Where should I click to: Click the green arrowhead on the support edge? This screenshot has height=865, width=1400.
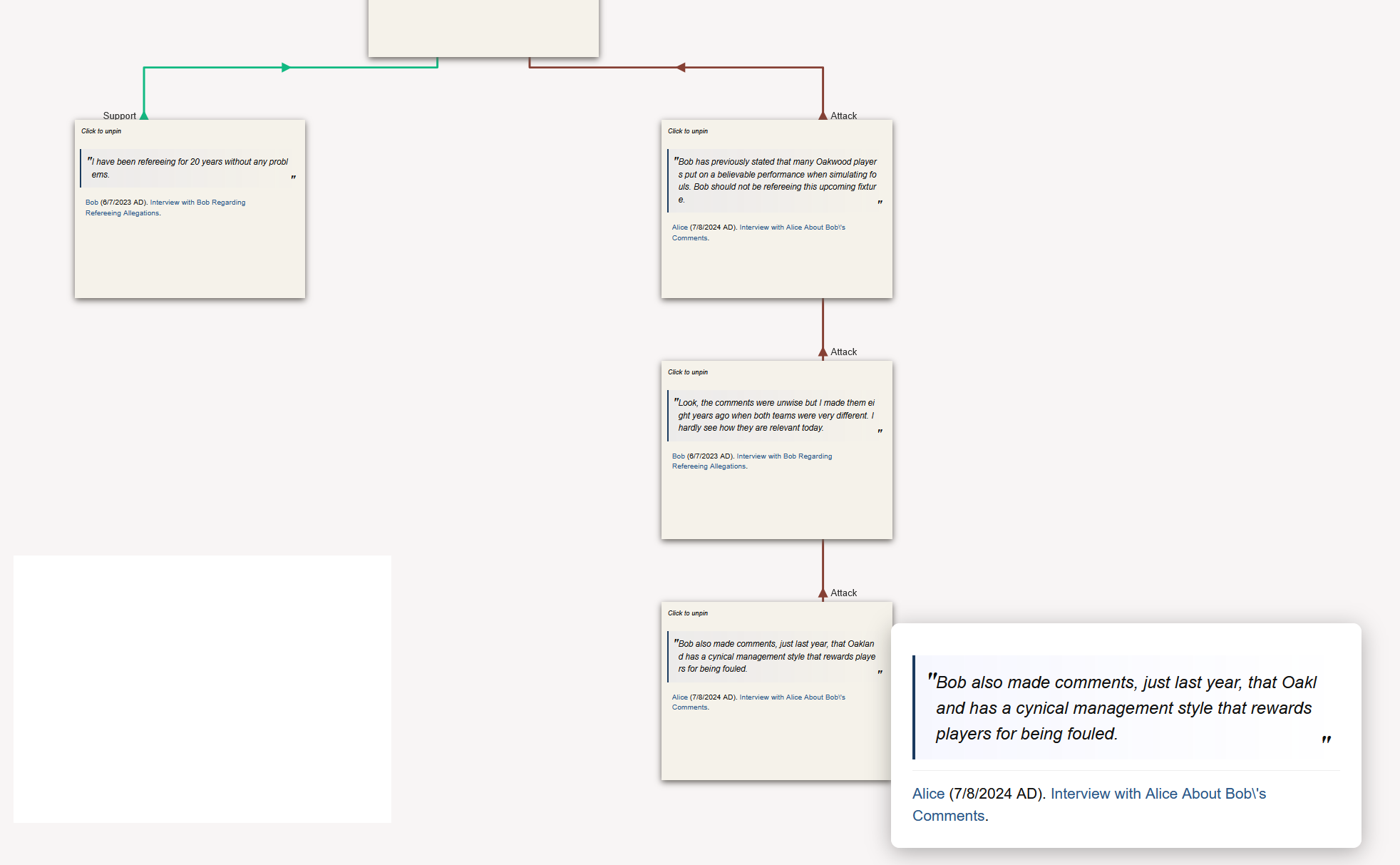[x=286, y=68]
